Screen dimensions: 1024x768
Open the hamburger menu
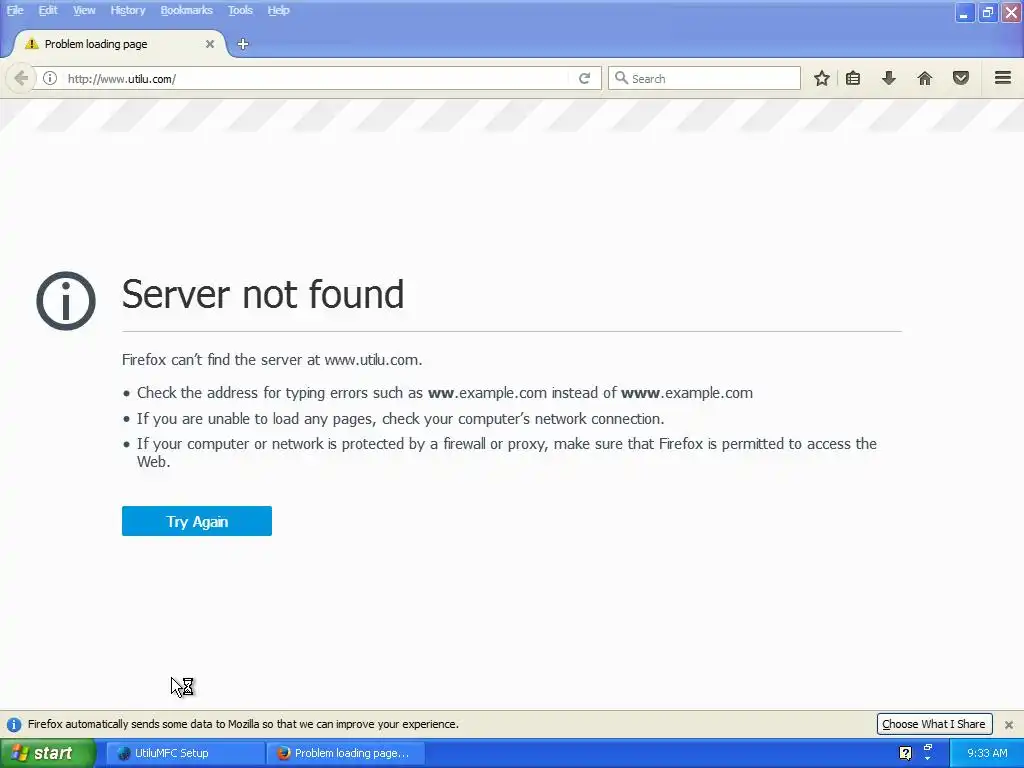[1003, 78]
